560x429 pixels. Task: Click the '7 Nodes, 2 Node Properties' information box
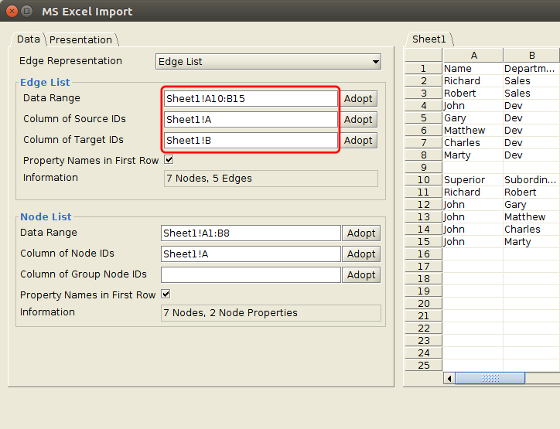click(x=271, y=313)
